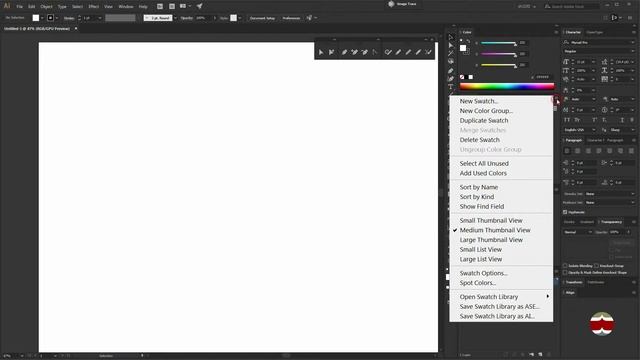Click the search field in top bar
640x360 pixels.
[571, 7]
